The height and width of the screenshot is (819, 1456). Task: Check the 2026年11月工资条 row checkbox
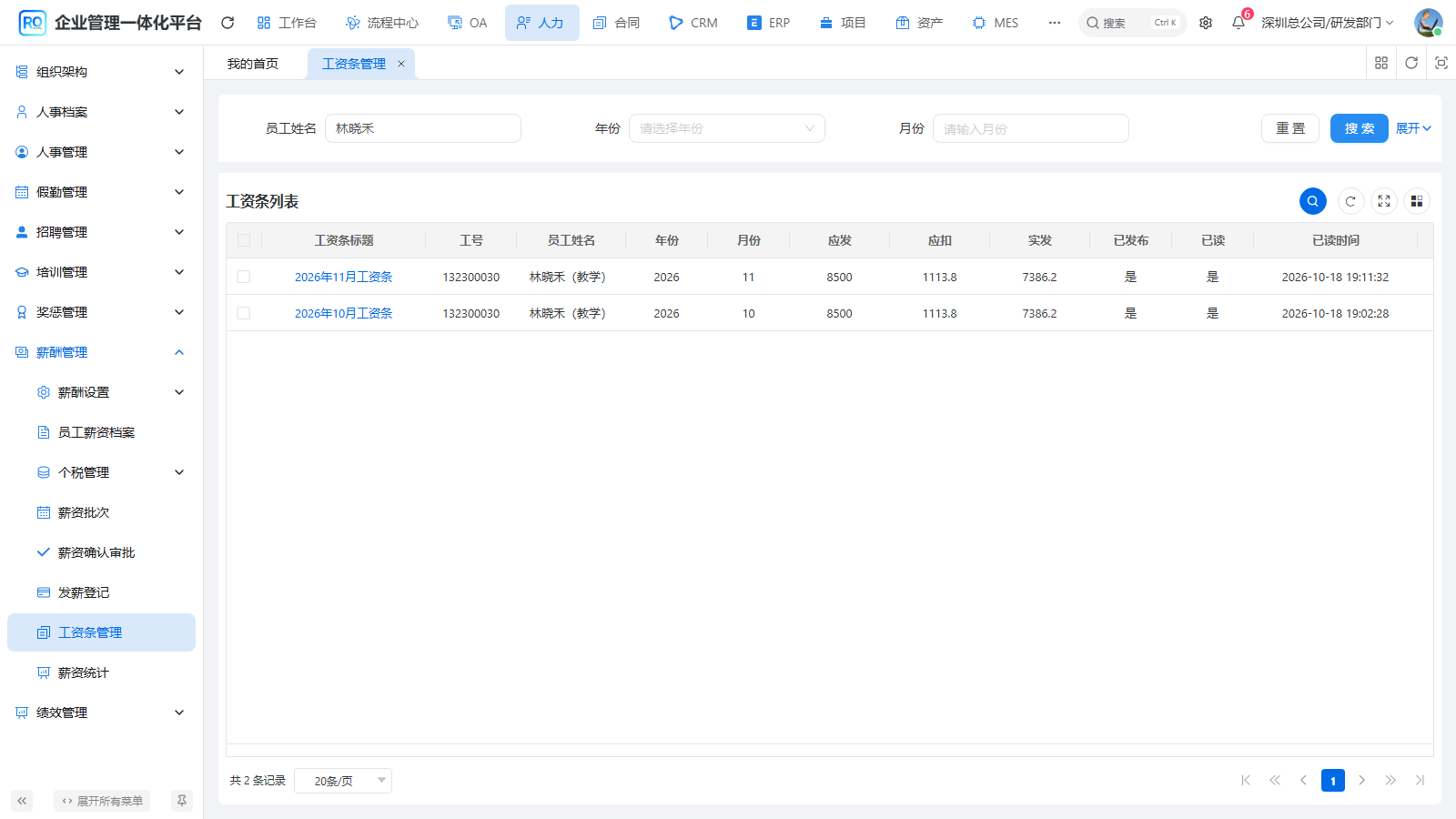244,277
